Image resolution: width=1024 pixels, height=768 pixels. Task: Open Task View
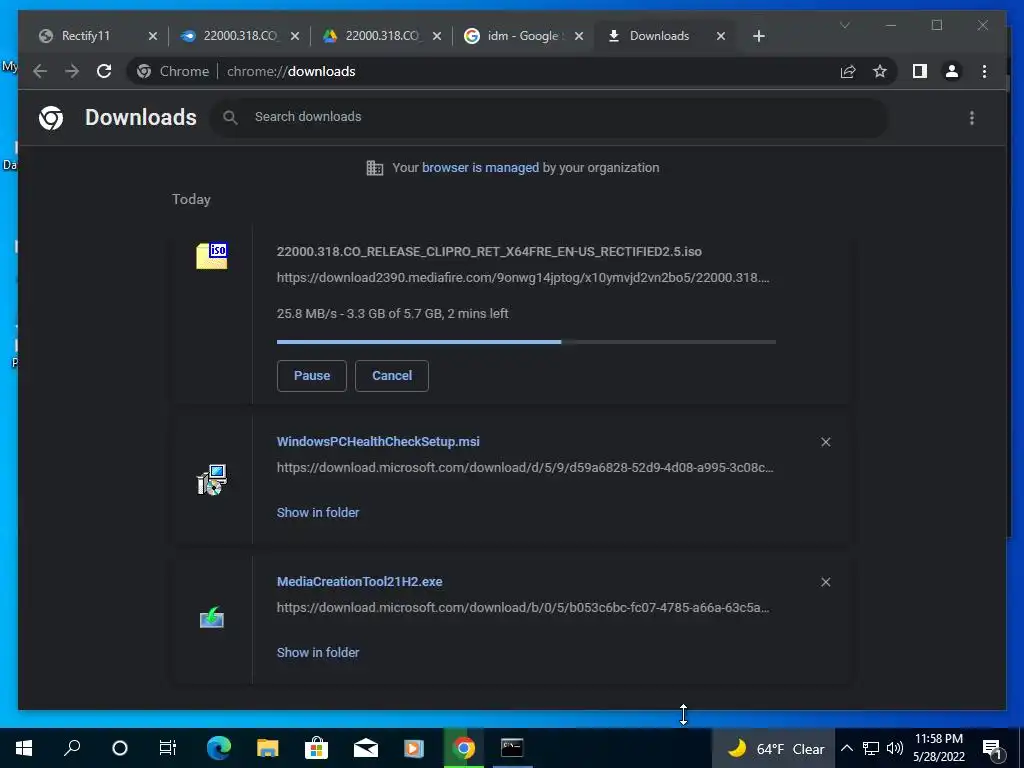pyautogui.click(x=168, y=748)
